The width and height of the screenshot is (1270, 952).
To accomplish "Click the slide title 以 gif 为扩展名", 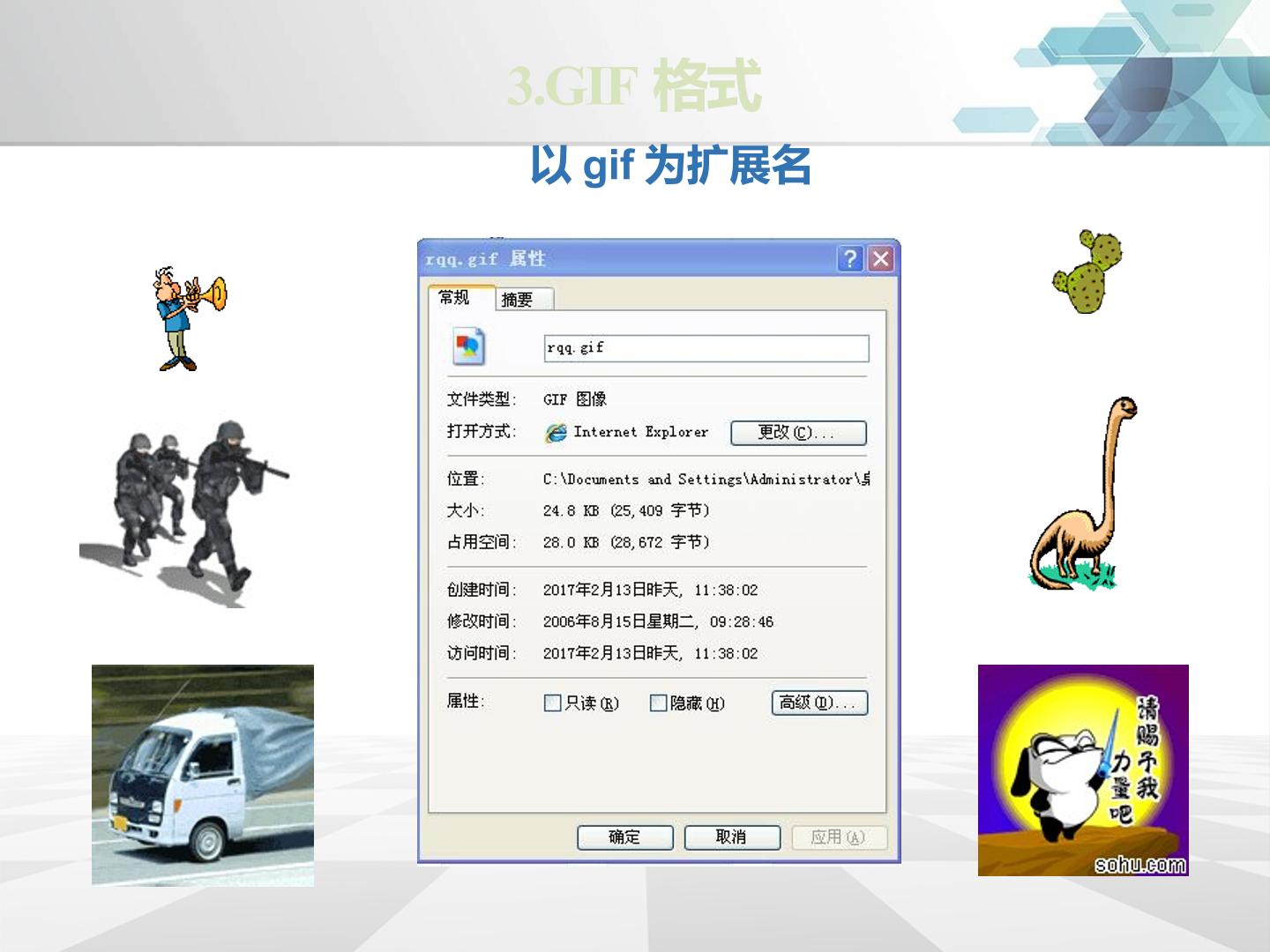I will [670, 165].
